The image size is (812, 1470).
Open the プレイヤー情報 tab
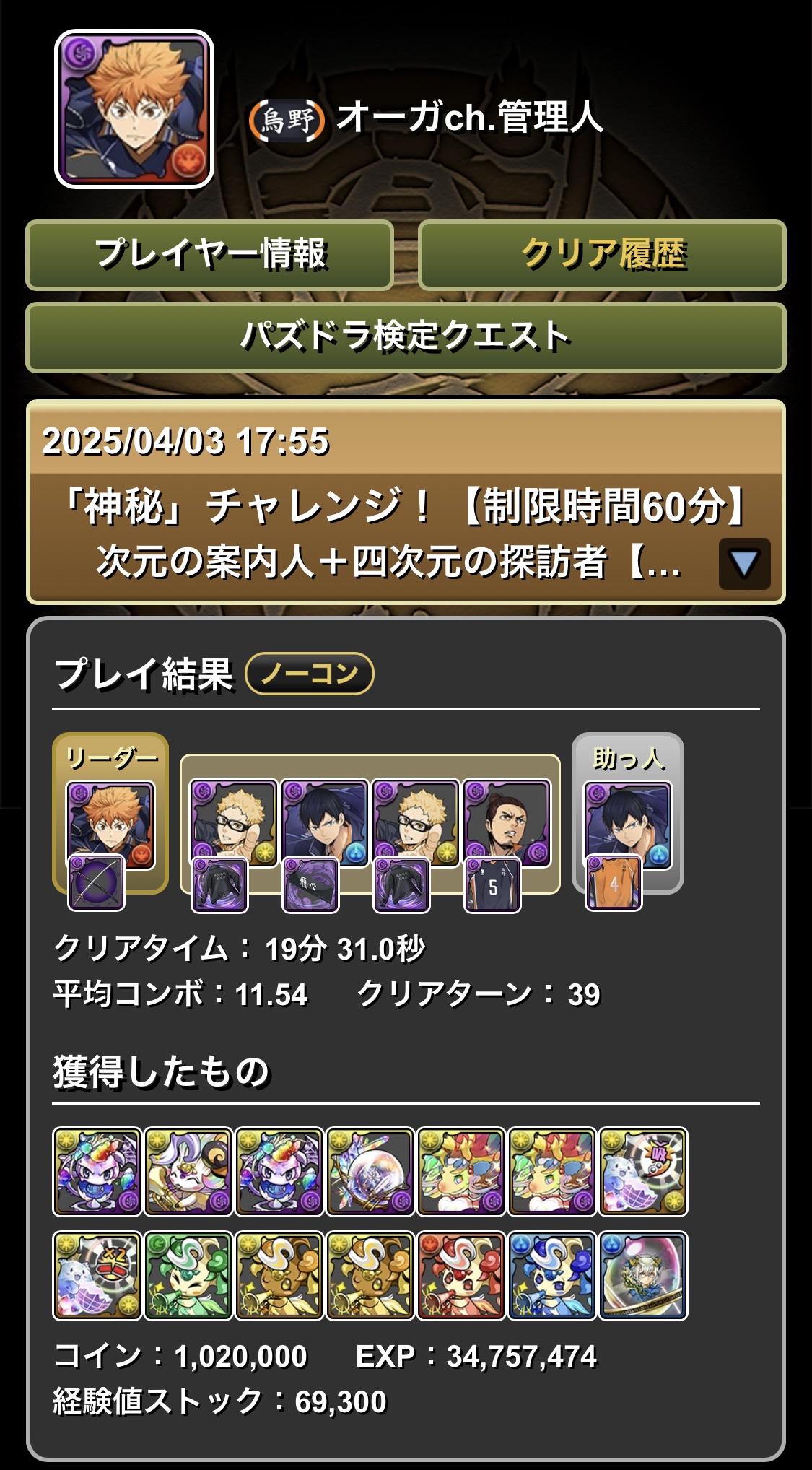[x=210, y=255]
